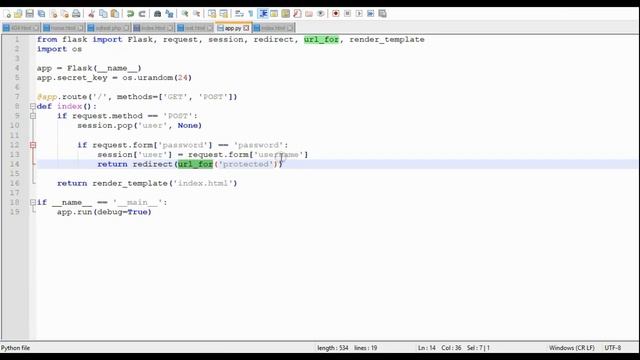640x360 pixels.
Task: Click the Save All icon
Action: click(41, 14)
